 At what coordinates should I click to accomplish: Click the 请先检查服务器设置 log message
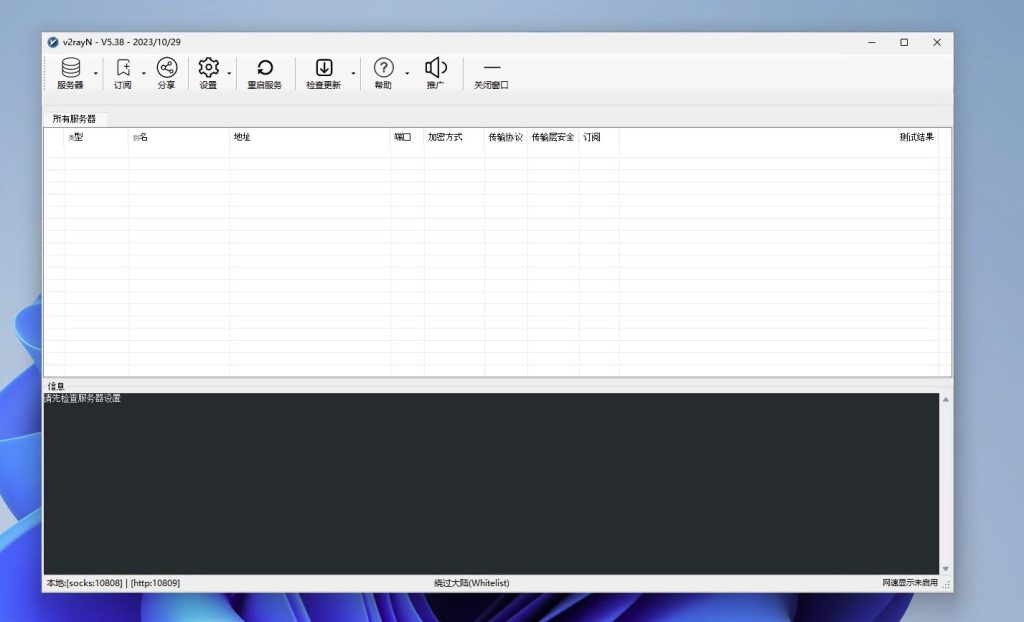(82, 398)
